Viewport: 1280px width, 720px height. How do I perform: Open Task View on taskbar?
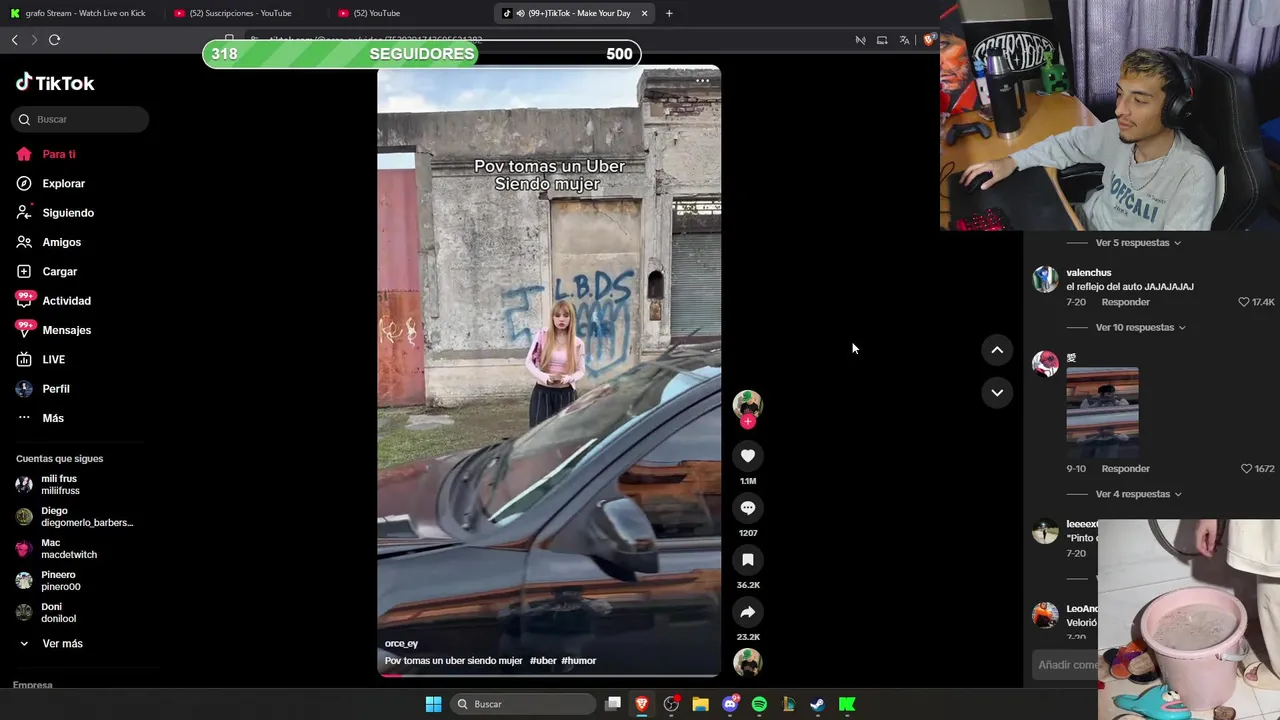tap(613, 704)
